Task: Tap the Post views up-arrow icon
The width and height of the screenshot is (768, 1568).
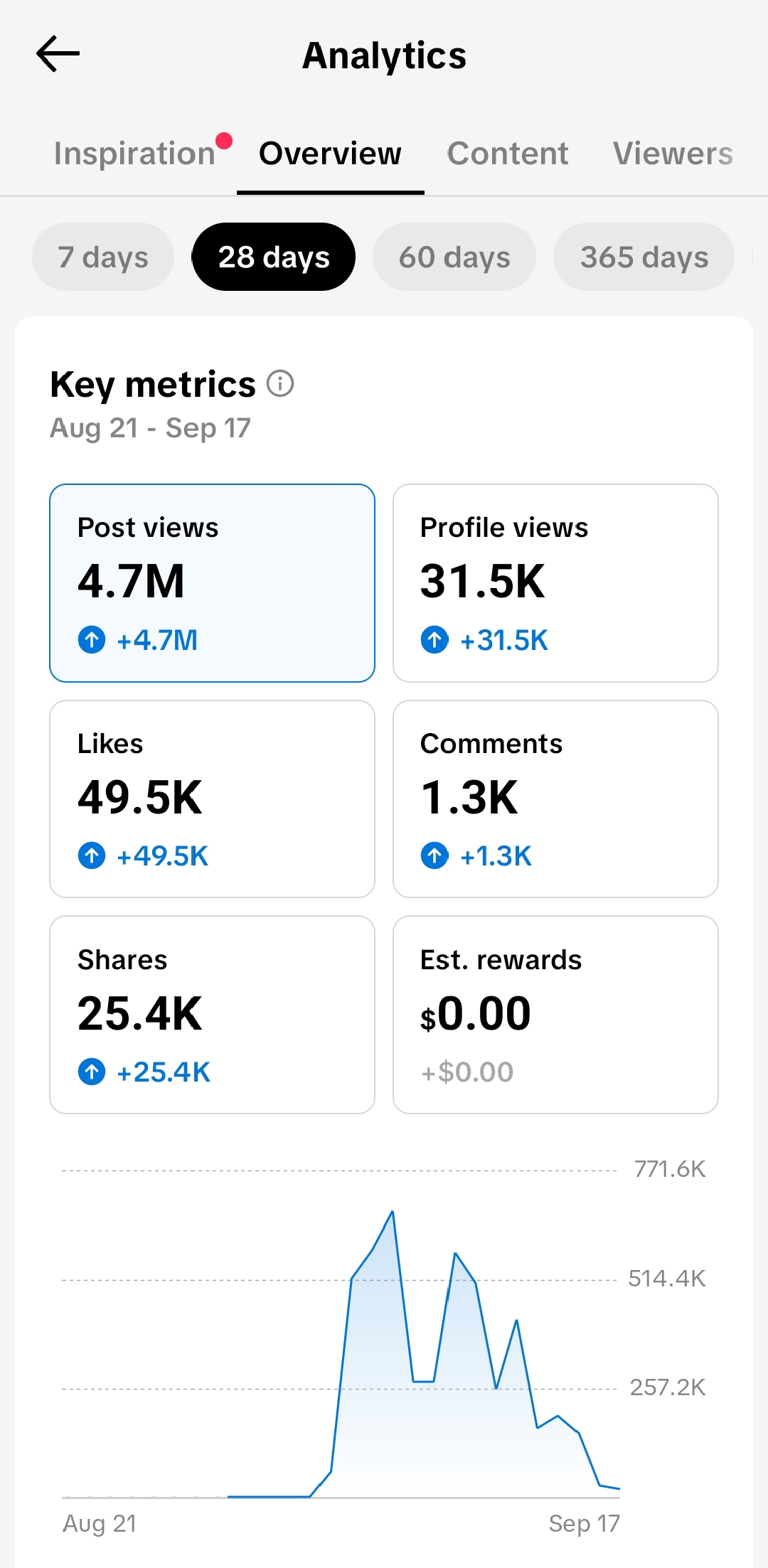Action: tap(92, 639)
